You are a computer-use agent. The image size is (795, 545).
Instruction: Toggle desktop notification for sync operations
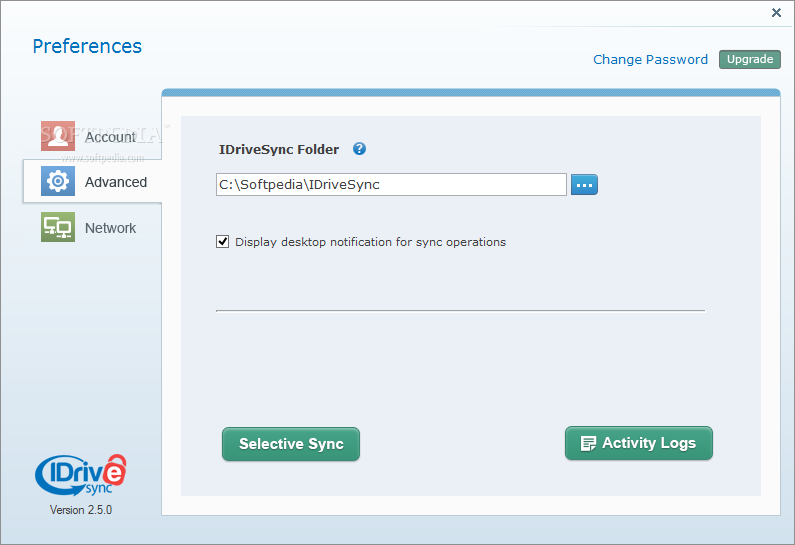(x=223, y=242)
